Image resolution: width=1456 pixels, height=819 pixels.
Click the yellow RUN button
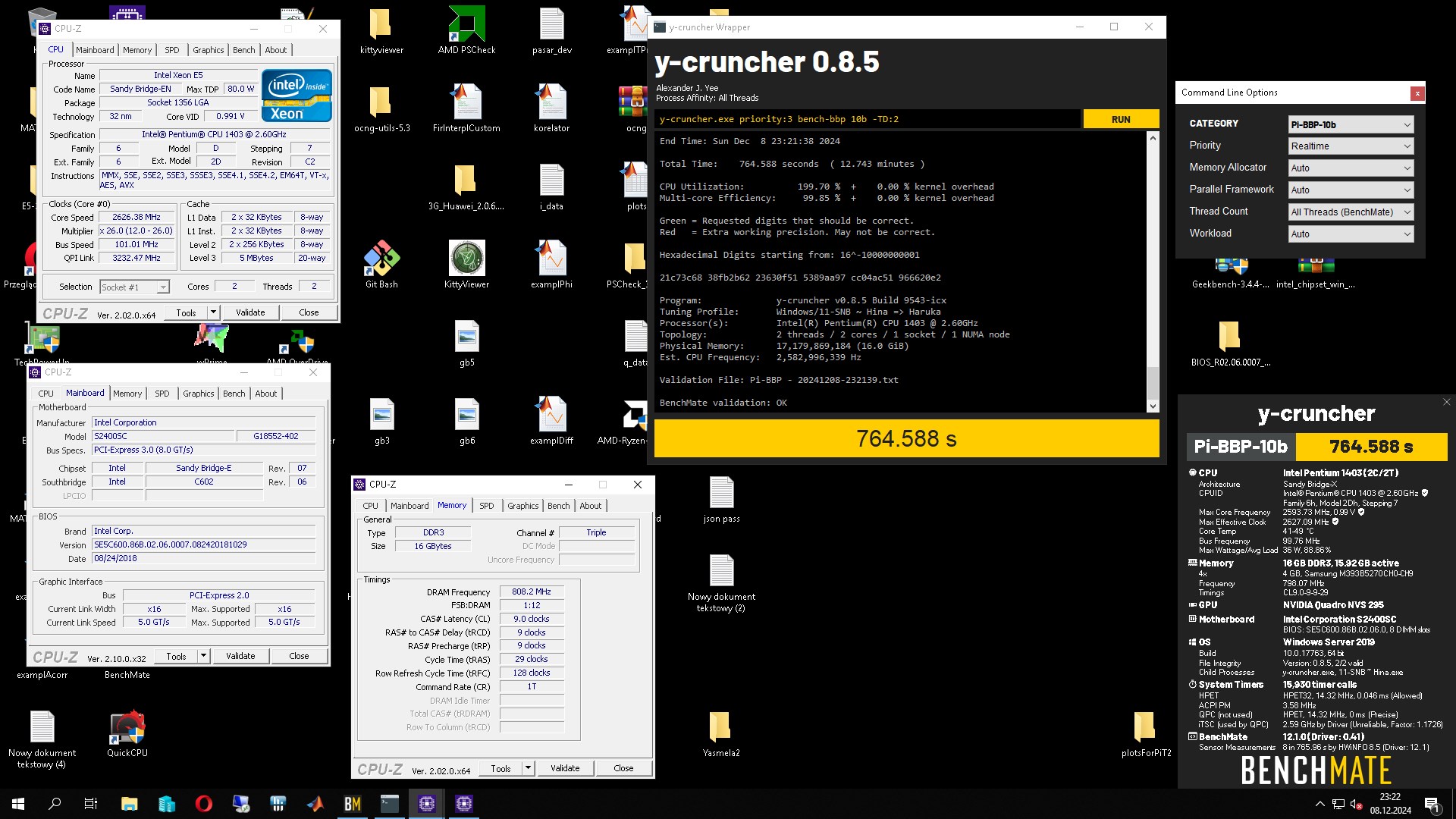pos(1121,119)
